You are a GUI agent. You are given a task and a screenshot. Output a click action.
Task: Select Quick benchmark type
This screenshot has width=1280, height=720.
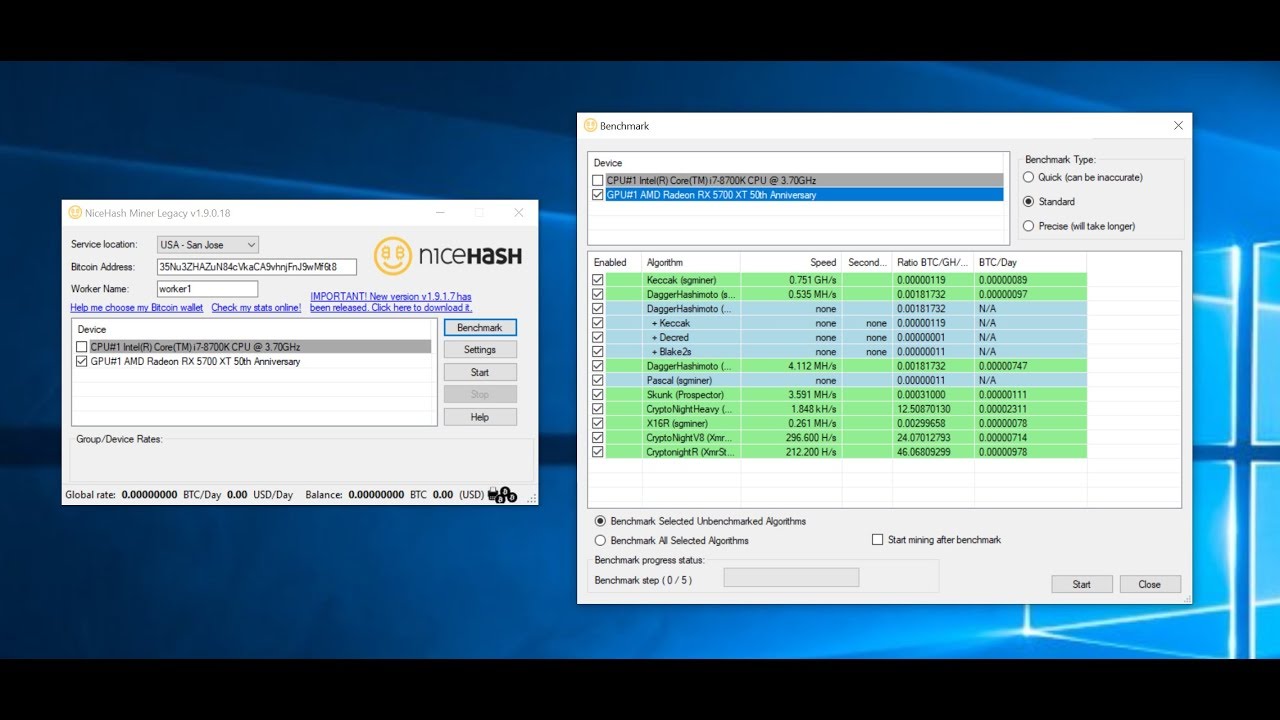click(1028, 177)
